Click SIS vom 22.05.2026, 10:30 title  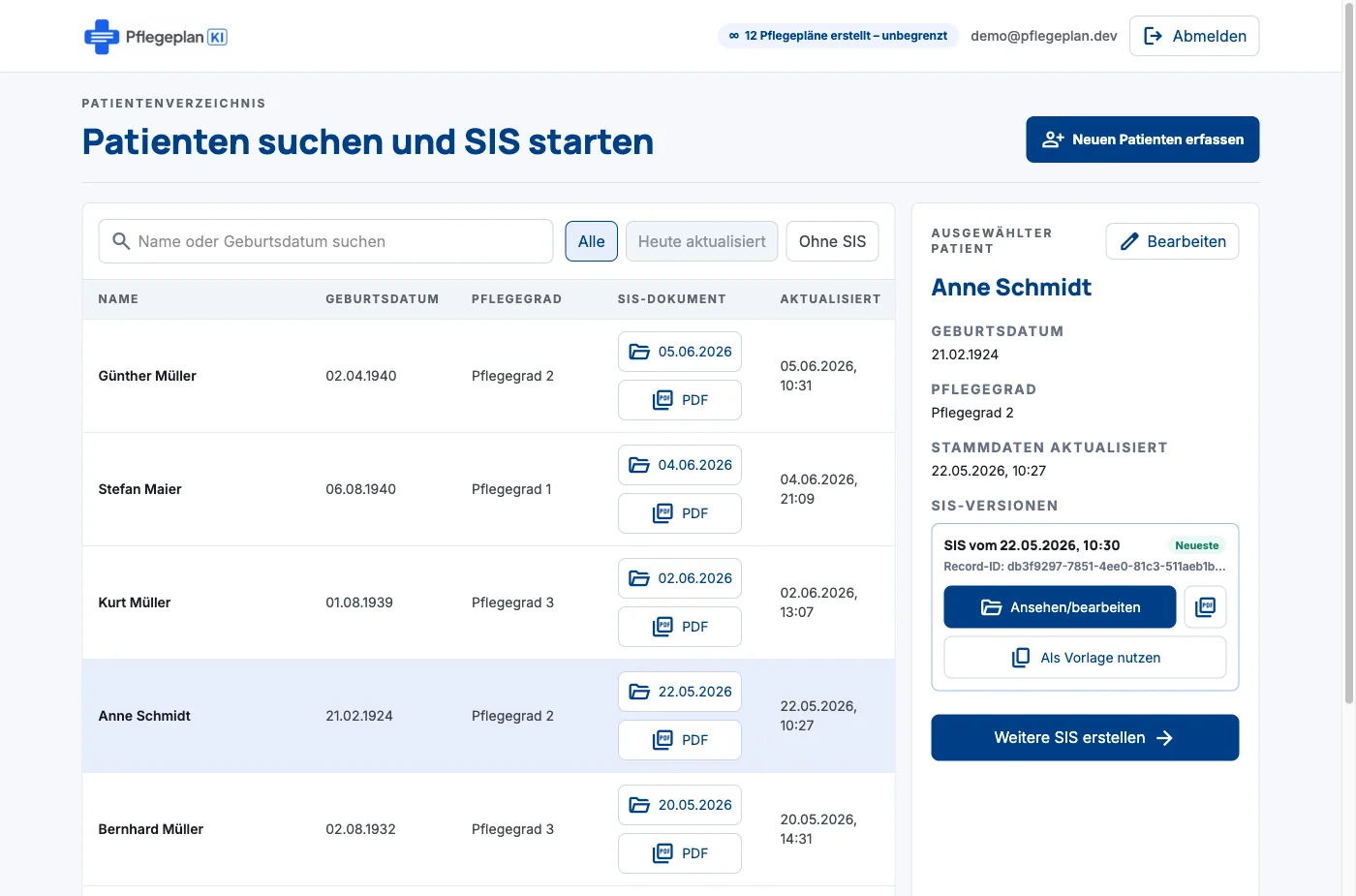click(x=1032, y=545)
